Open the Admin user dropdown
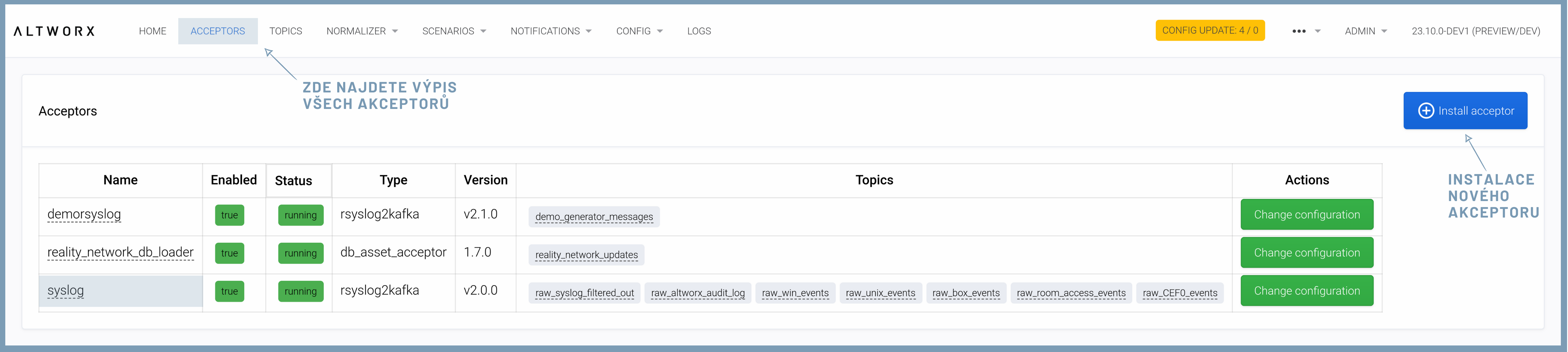Image resolution: width=1568 pixels, height=352 pixels. [x=1365, y=31]
